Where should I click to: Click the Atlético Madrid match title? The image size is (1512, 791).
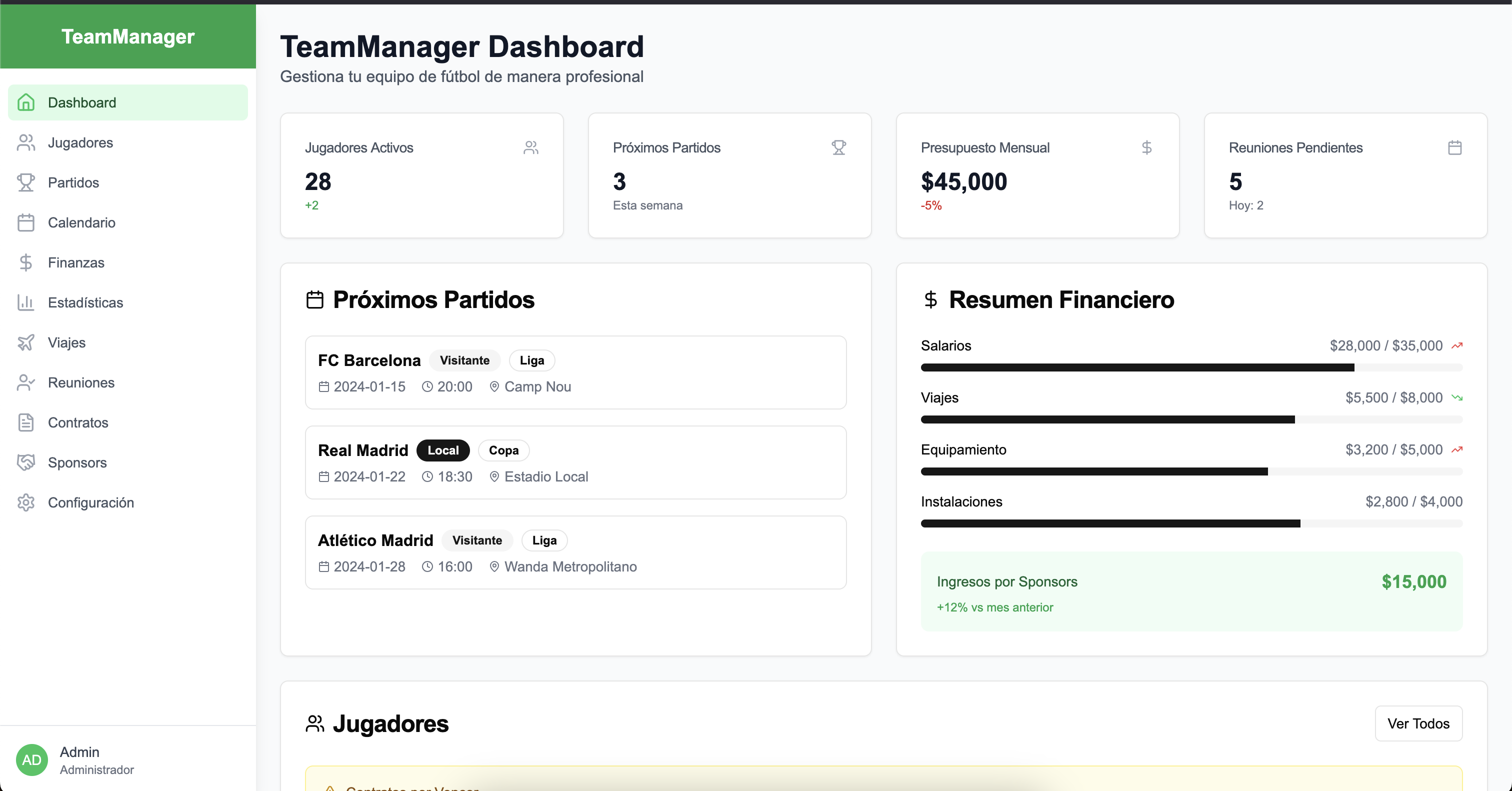point(375,540)
